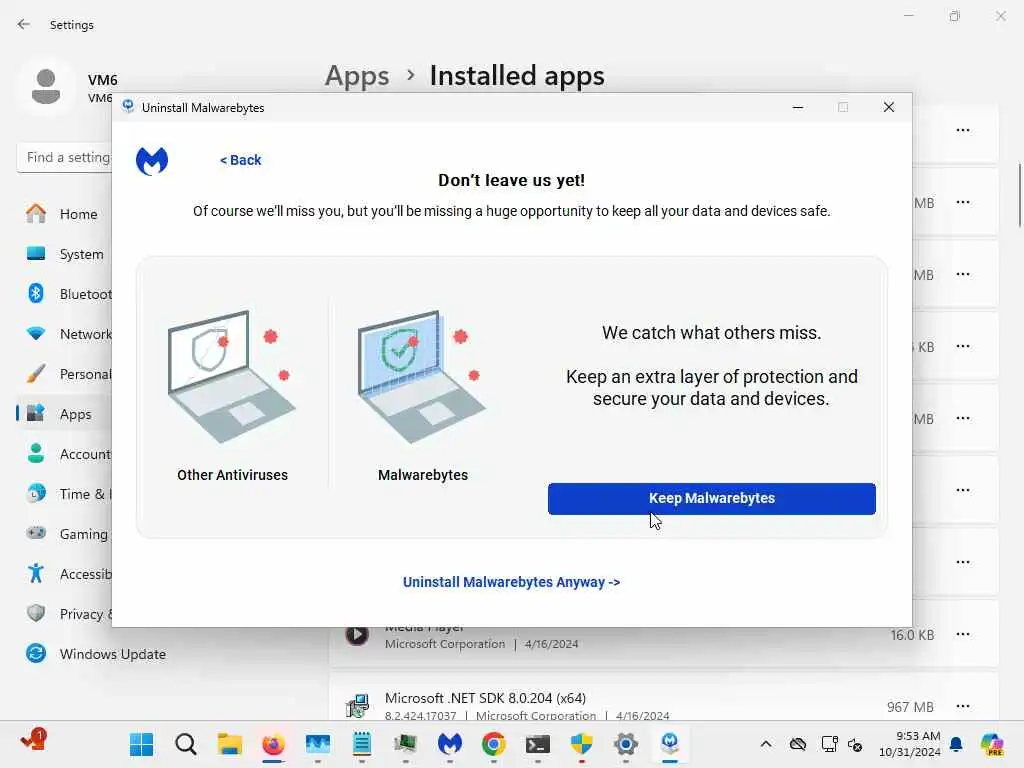Image resolution: width=1024 pixels, height=768 pixels.
Task: Open Windows Security shield in taskbar
Action: (x=581, y=744)
